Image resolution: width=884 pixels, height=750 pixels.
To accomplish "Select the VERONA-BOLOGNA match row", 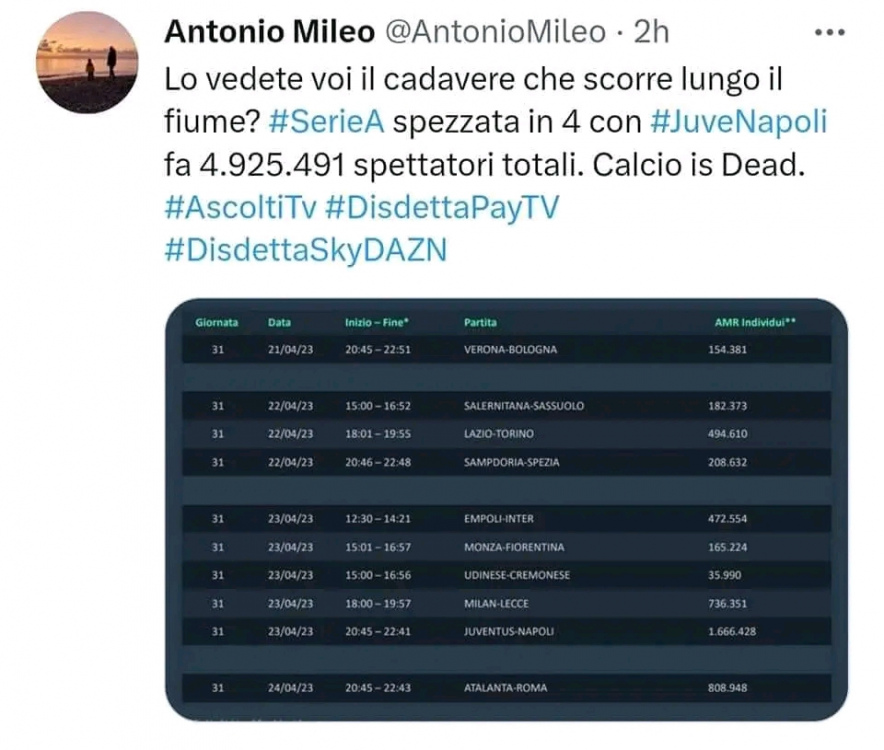I will click(x=508, y=350).
